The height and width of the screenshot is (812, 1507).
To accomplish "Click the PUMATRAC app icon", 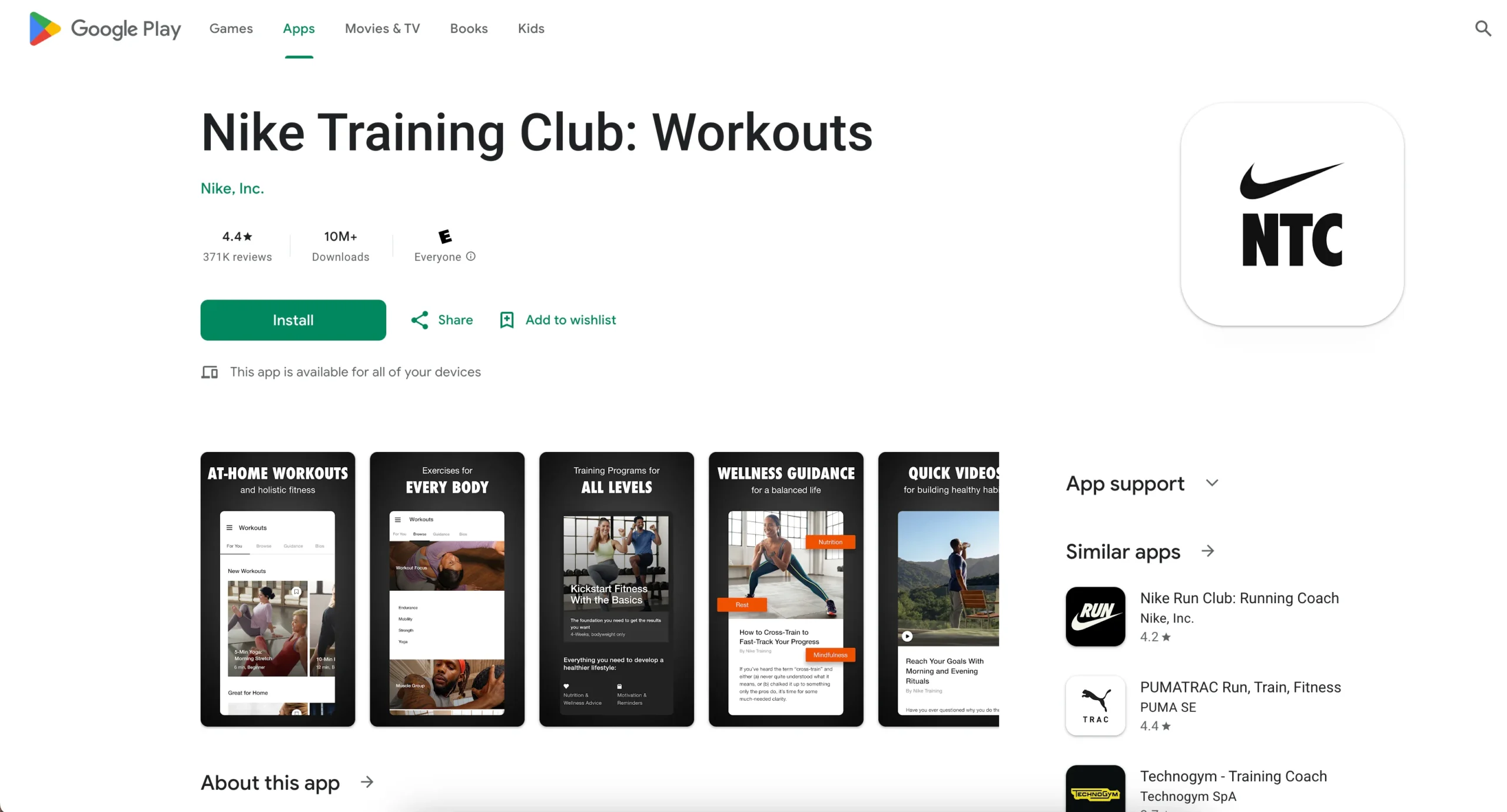I will [1092, 706].
